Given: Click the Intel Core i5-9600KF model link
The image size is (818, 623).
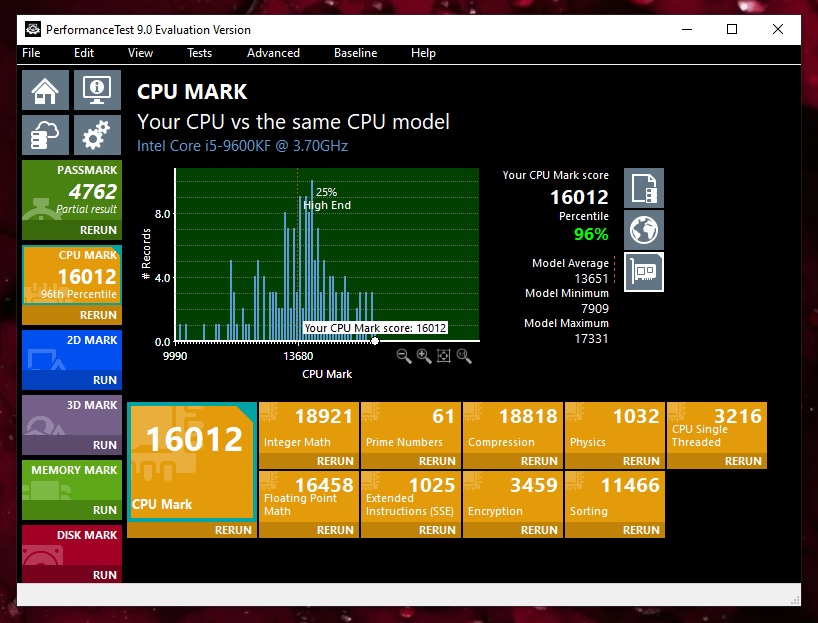Looking at the screenshot, I should click(243, 146).
